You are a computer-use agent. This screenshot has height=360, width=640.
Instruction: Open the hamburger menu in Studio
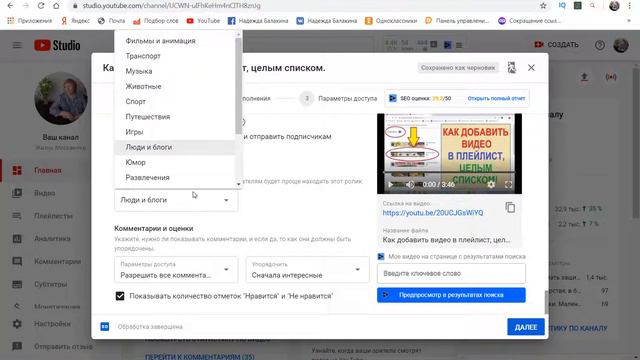click(x=17, y=45)
